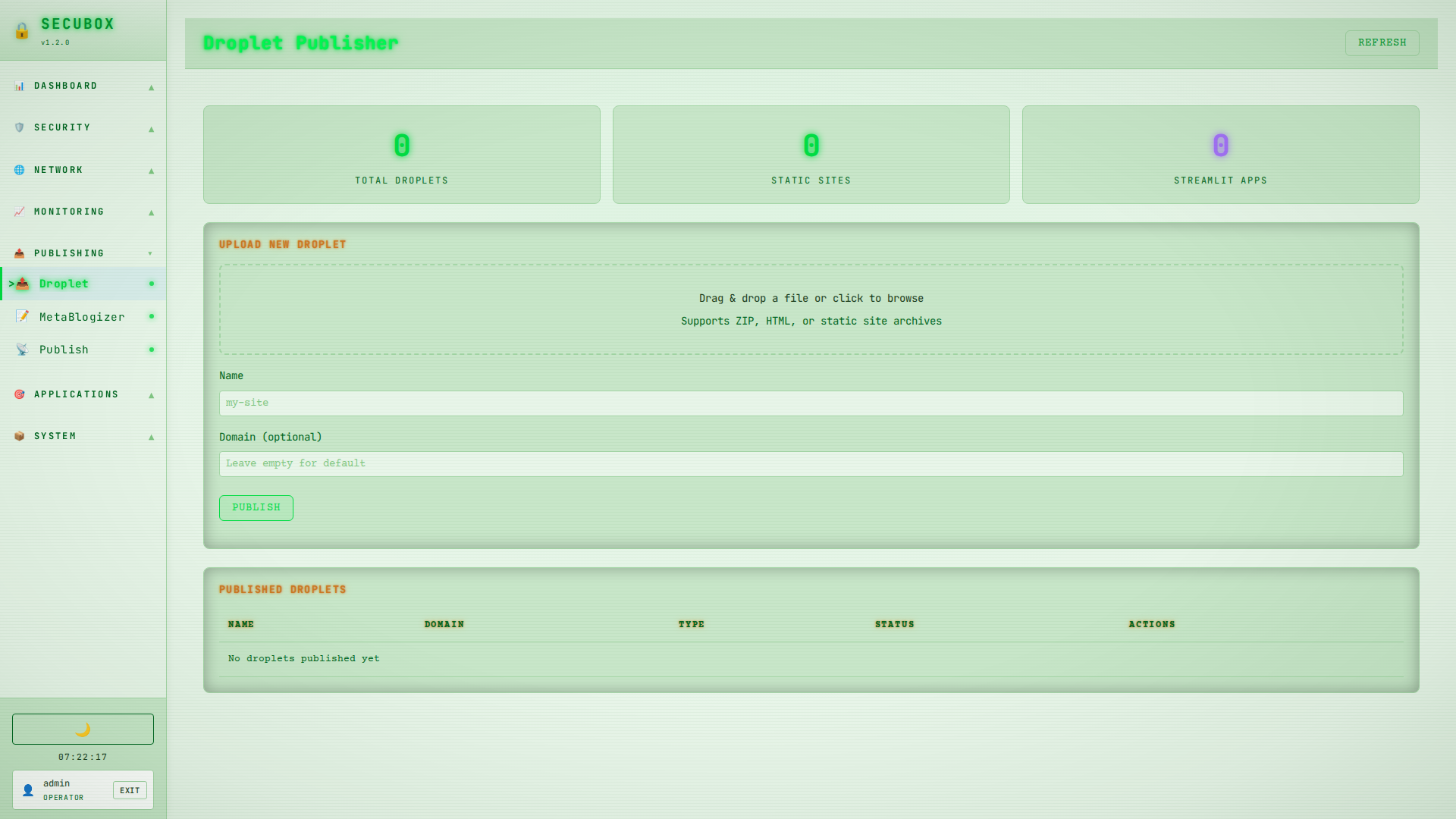
Task: Click the Applications target icon
Action: 20,394
